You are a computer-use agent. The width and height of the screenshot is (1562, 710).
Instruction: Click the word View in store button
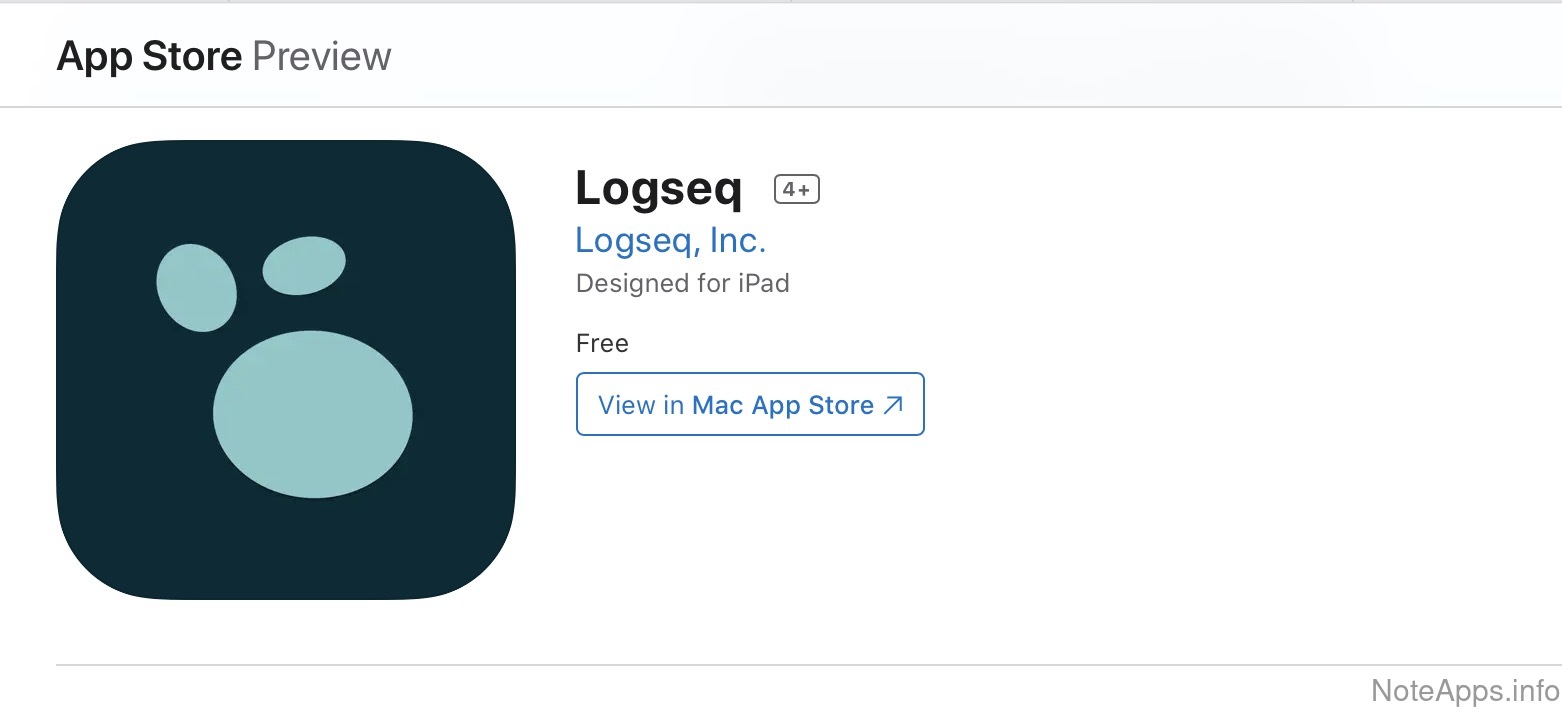(x=626, y=405)
